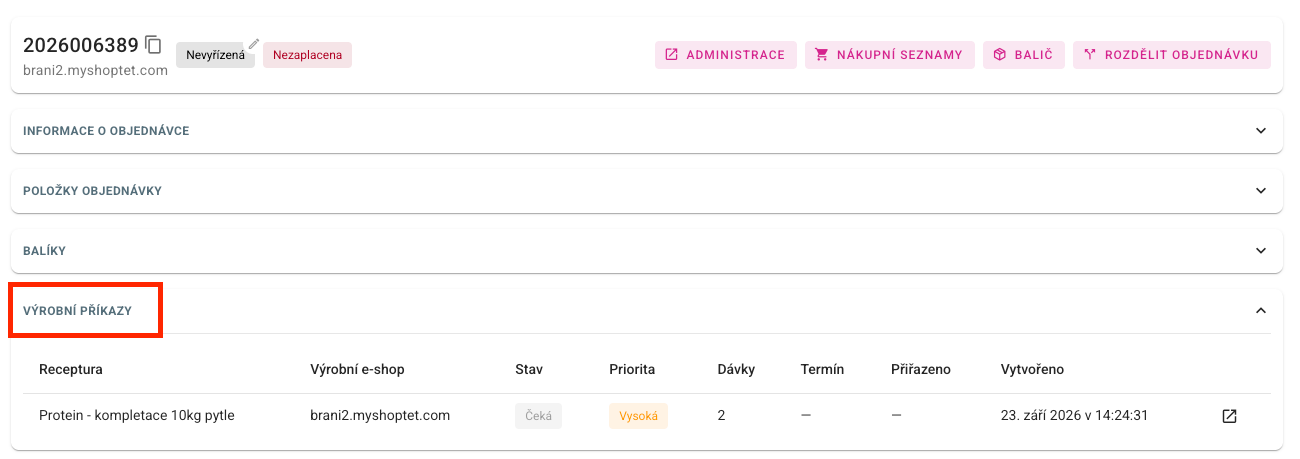This screenshot has width=1300, height=459.
Task: Copy order number 2026006389 with the copy icon
Action: point(153,44)
